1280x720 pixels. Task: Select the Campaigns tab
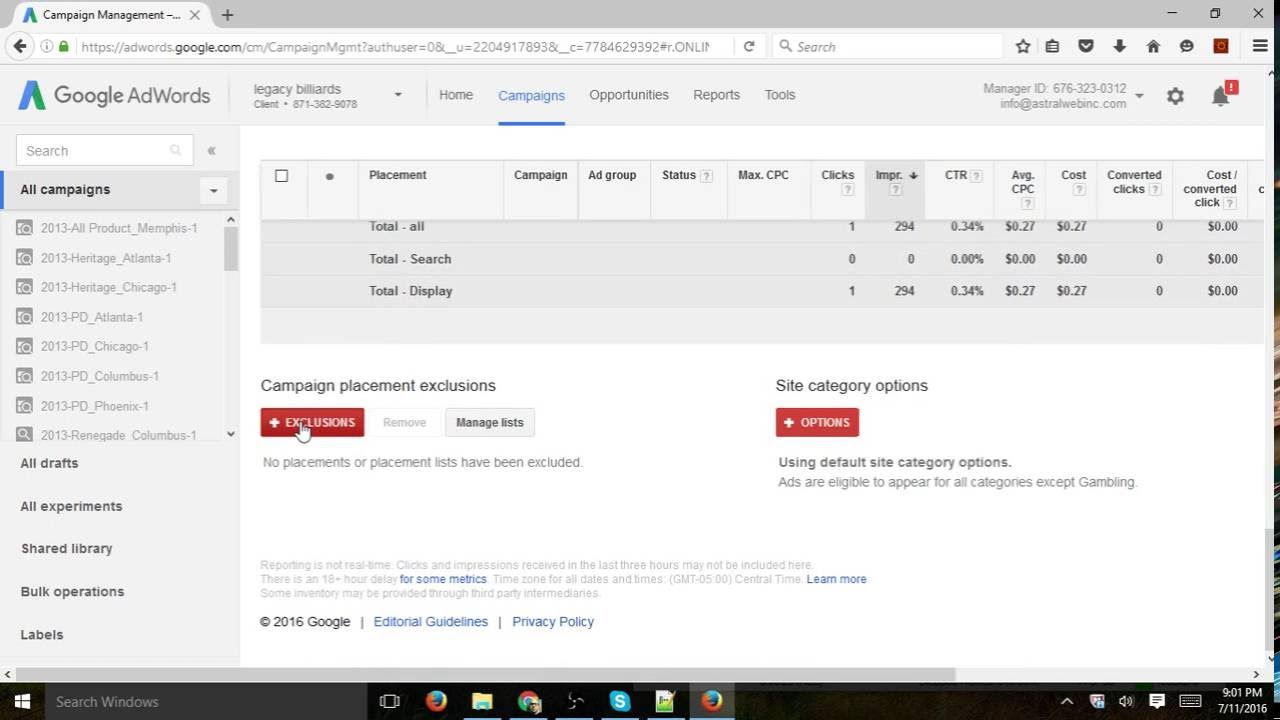(531, 96)
